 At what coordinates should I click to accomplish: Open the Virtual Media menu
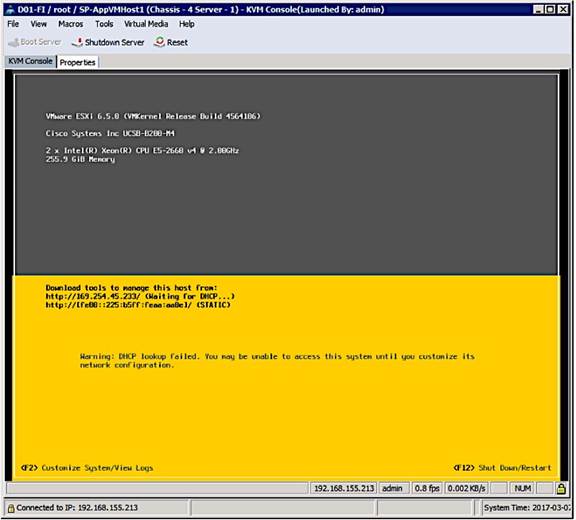pyautogui.click(x=146, y=24)
